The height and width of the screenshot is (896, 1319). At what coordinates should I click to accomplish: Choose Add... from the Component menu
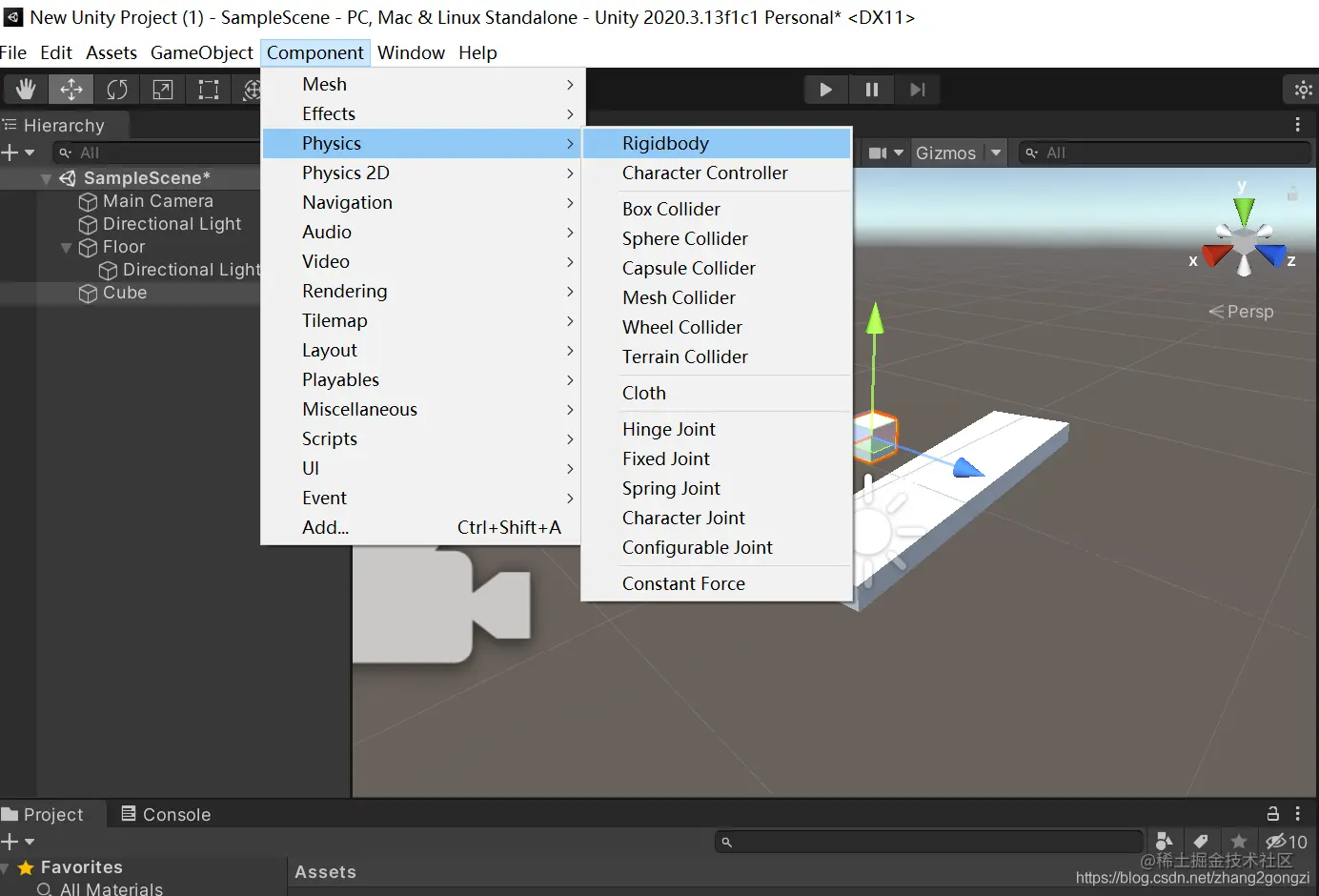pos(422,527)
